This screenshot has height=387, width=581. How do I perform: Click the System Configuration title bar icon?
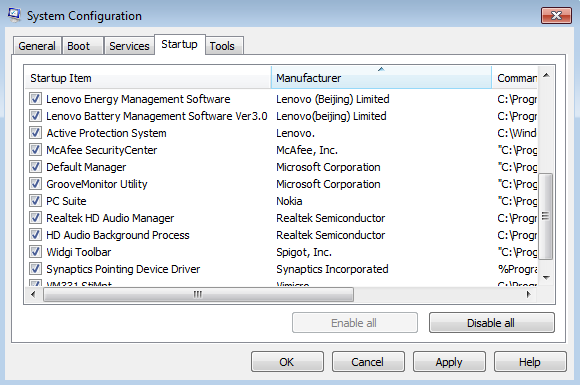14,15
